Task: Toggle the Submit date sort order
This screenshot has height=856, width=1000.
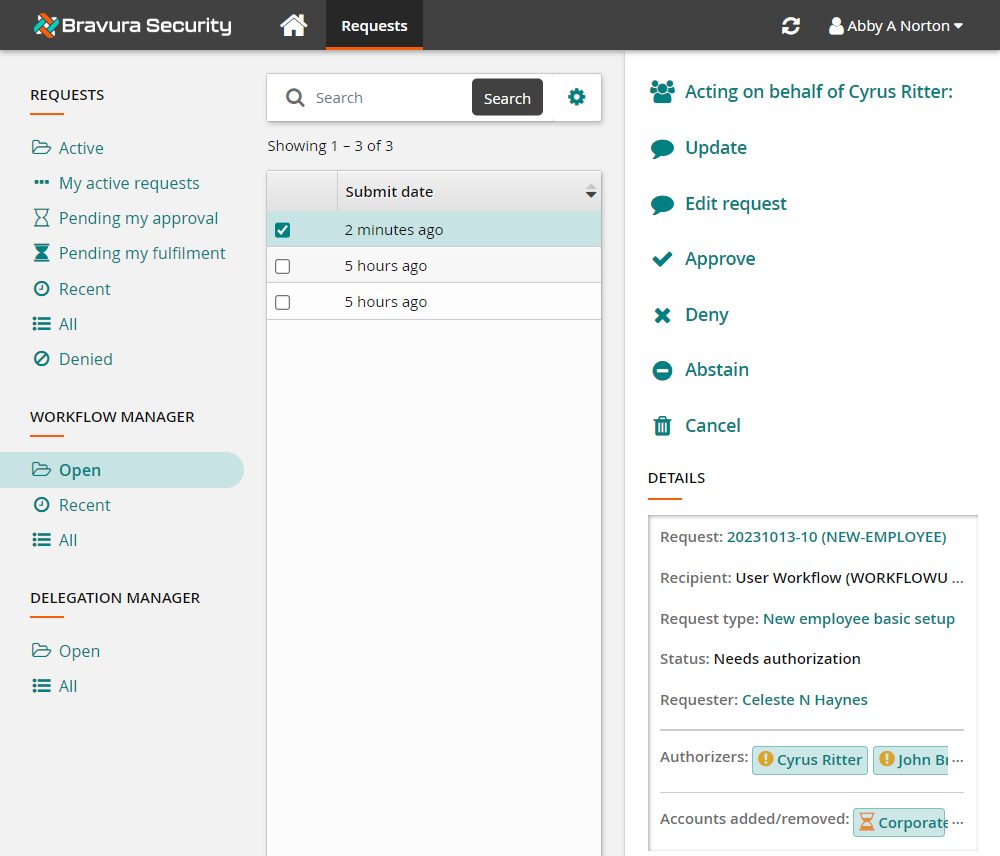Action: tap(589, 190)
